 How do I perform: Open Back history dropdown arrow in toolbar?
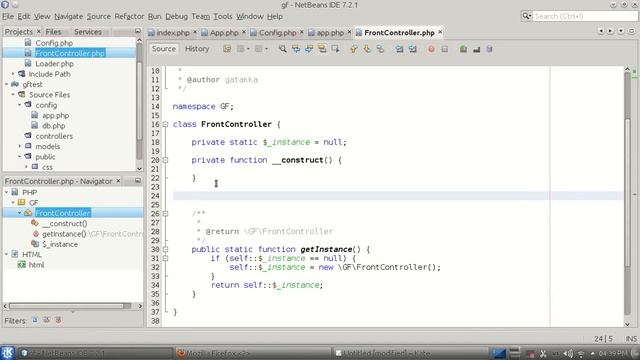pyautogui.click(x=248, y=49)
